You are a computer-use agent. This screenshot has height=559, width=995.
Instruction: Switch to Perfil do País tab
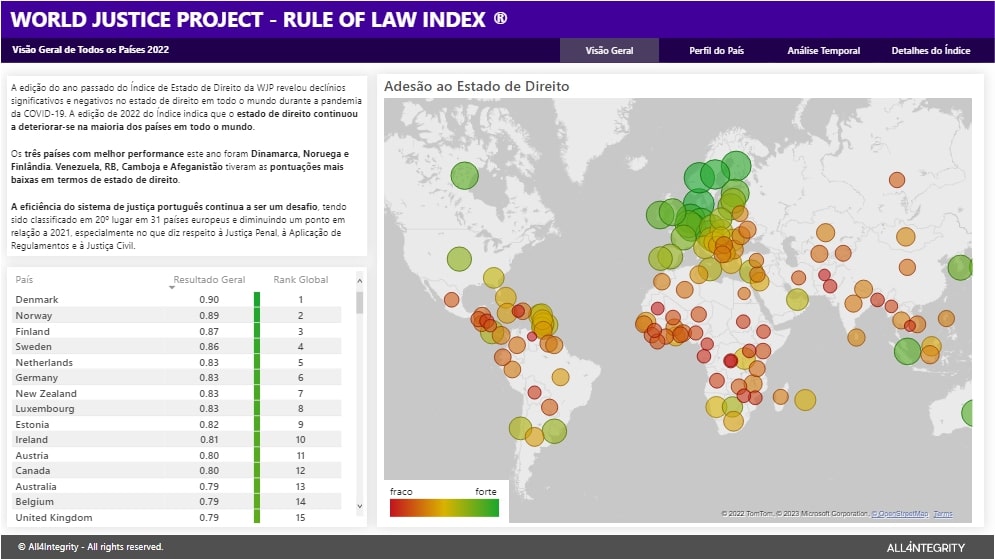point(716,51)
